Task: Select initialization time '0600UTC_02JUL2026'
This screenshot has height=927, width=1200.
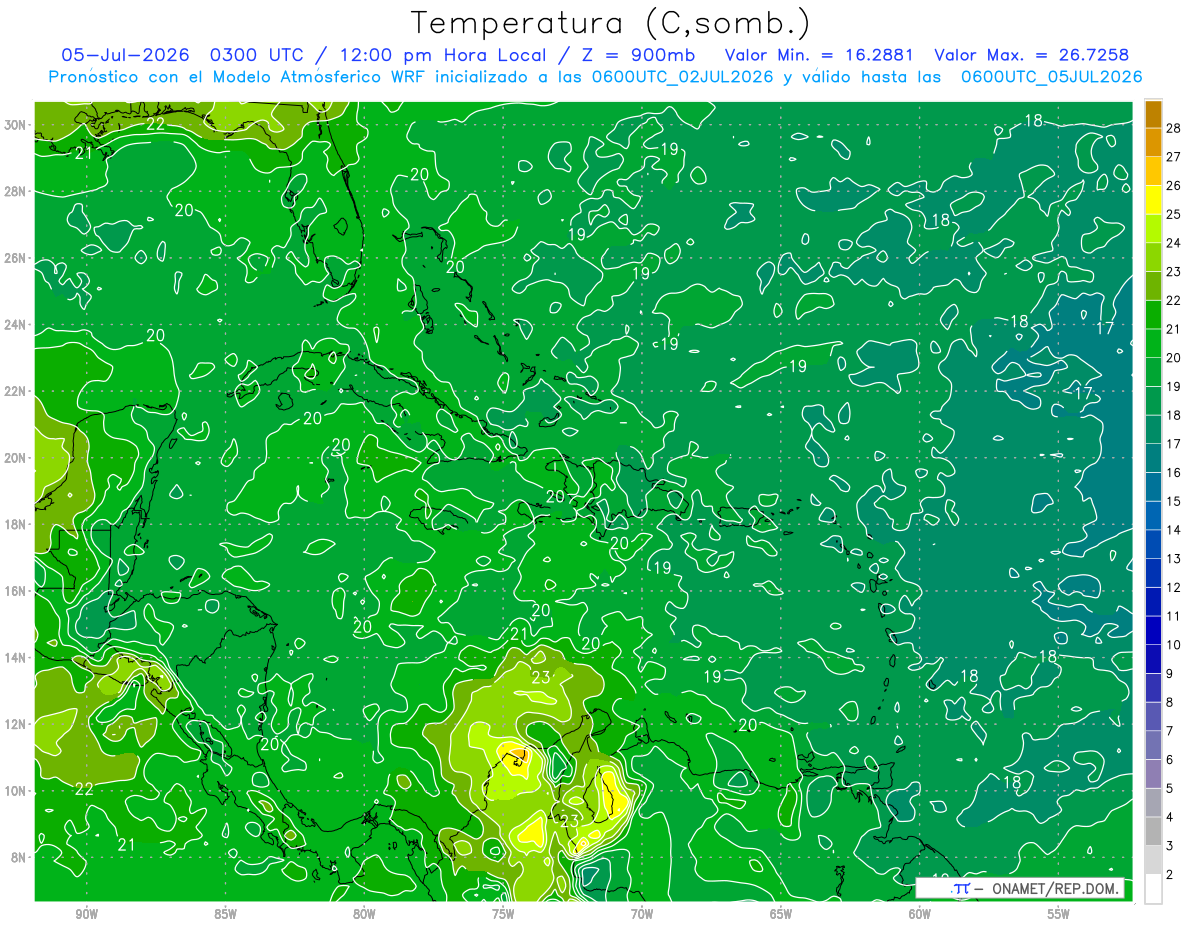Action: (x=682, y=77)
